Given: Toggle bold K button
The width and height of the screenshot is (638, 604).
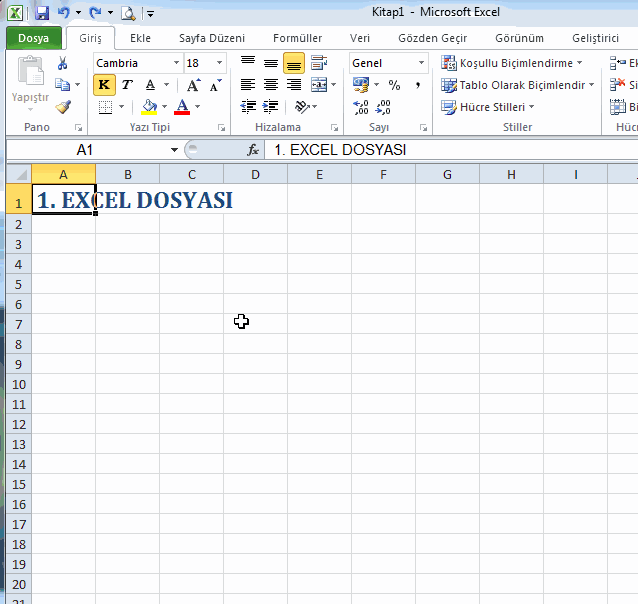Looking at the screenshot, I should [104, 85].
